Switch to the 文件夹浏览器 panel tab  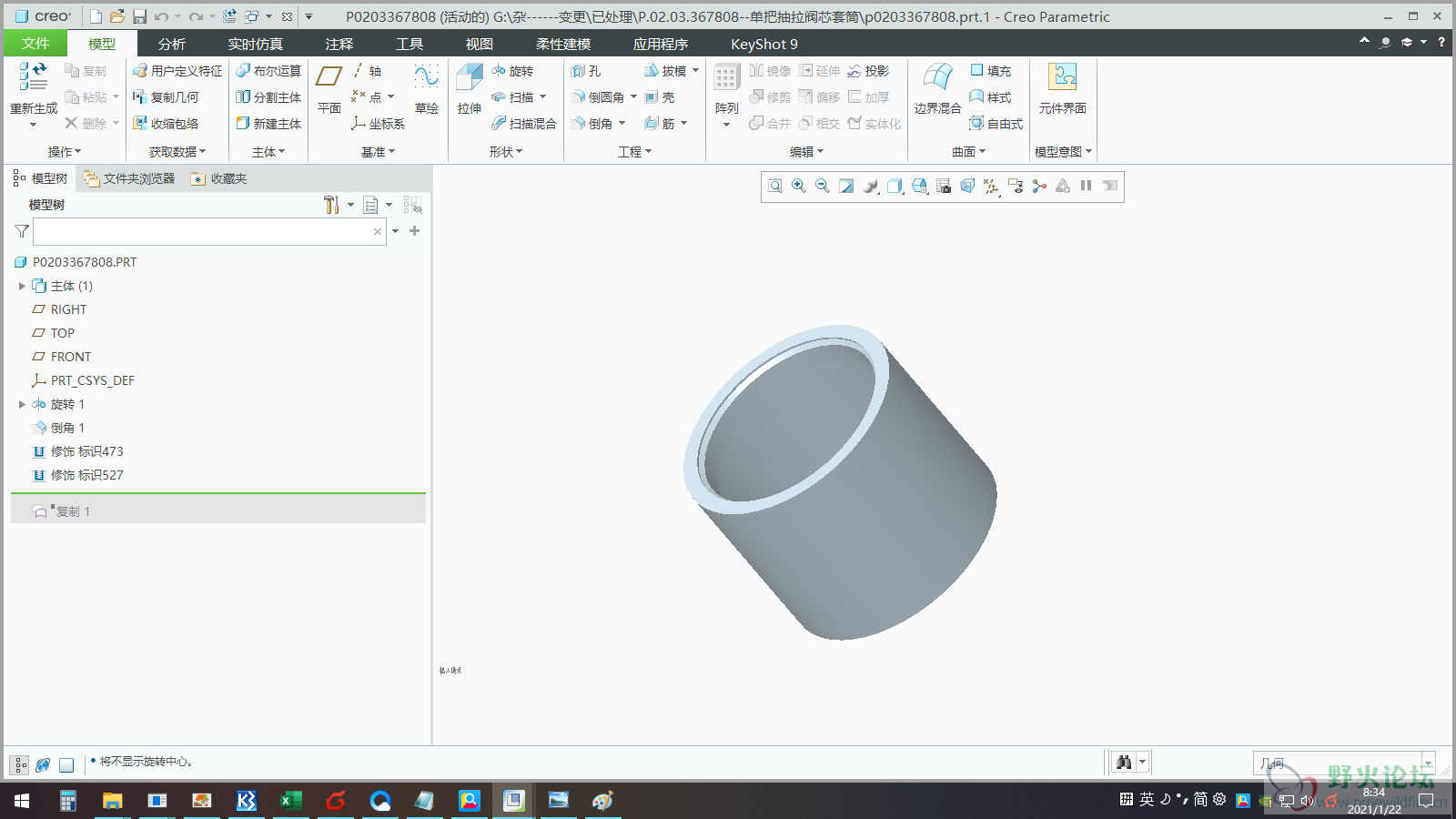129,178
